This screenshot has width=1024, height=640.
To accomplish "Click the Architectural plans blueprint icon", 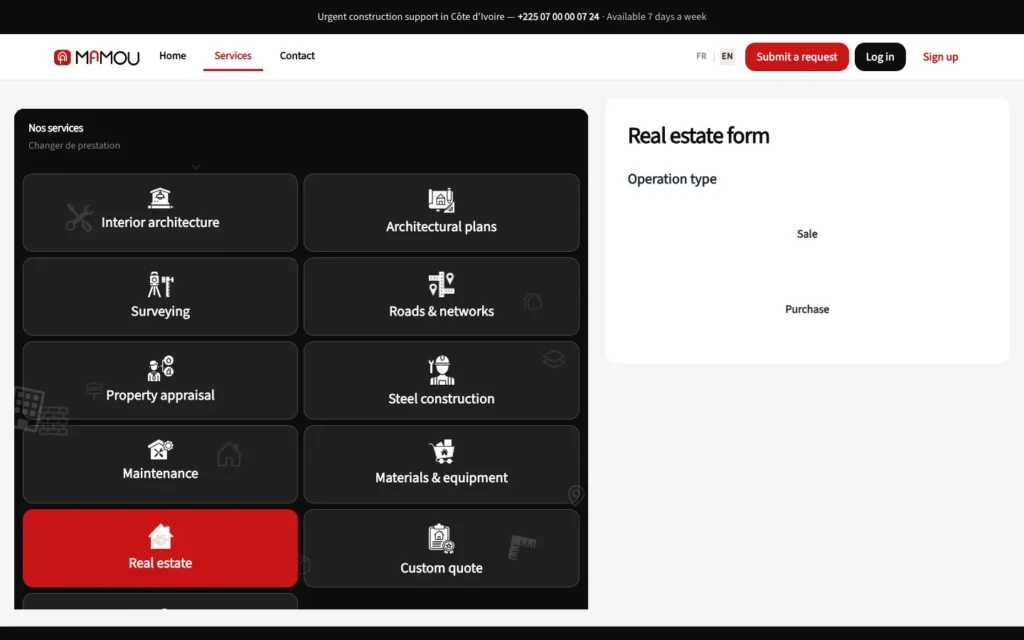I will point(441,200).
